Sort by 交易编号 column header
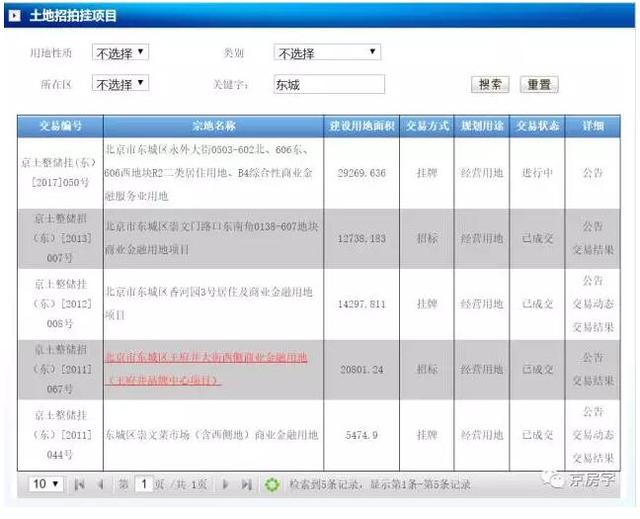The width and height of the screenshot is (640, 519). tap(60, 126)
